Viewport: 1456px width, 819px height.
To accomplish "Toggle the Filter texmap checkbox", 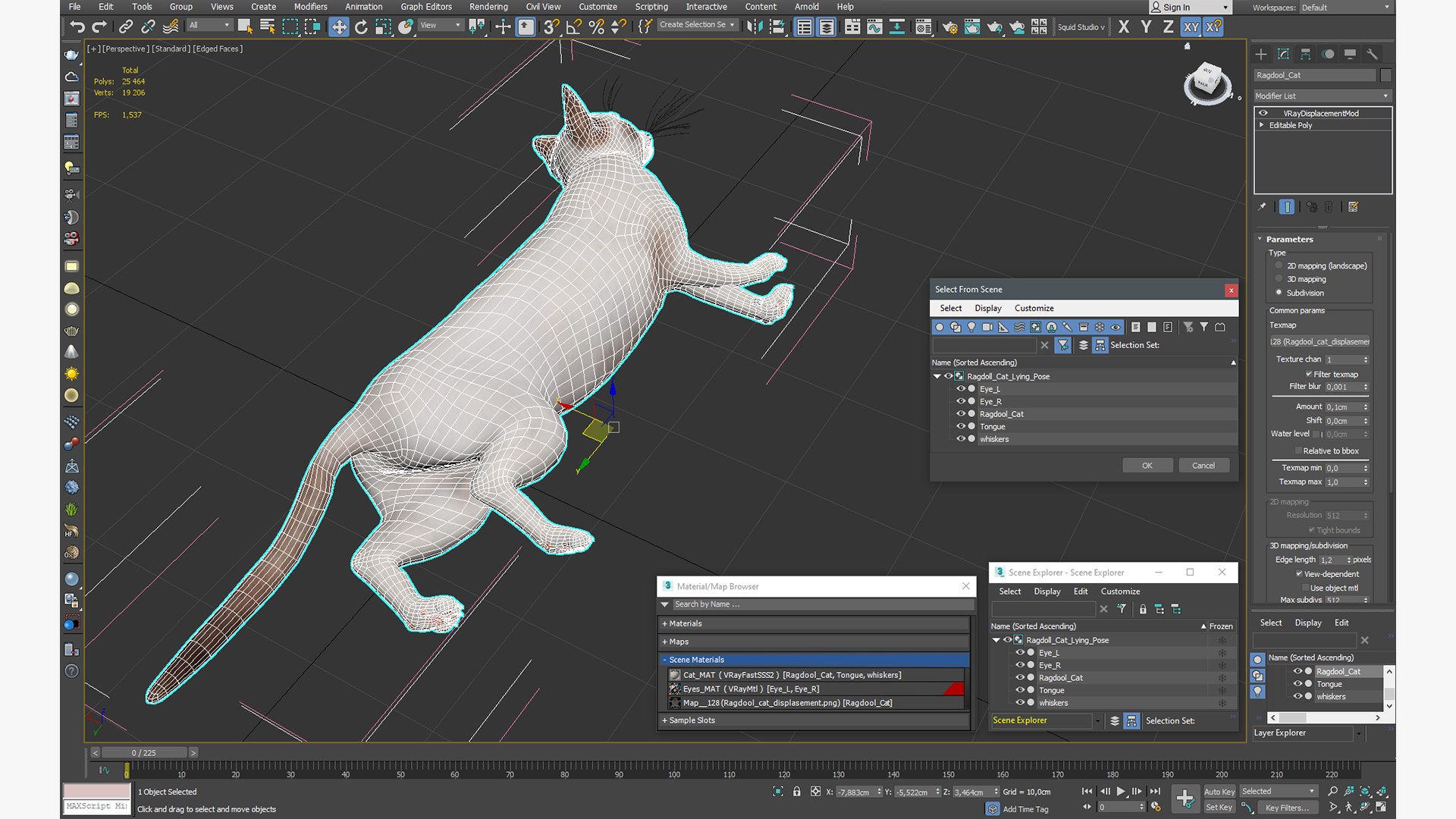I will pos(1309,374).
